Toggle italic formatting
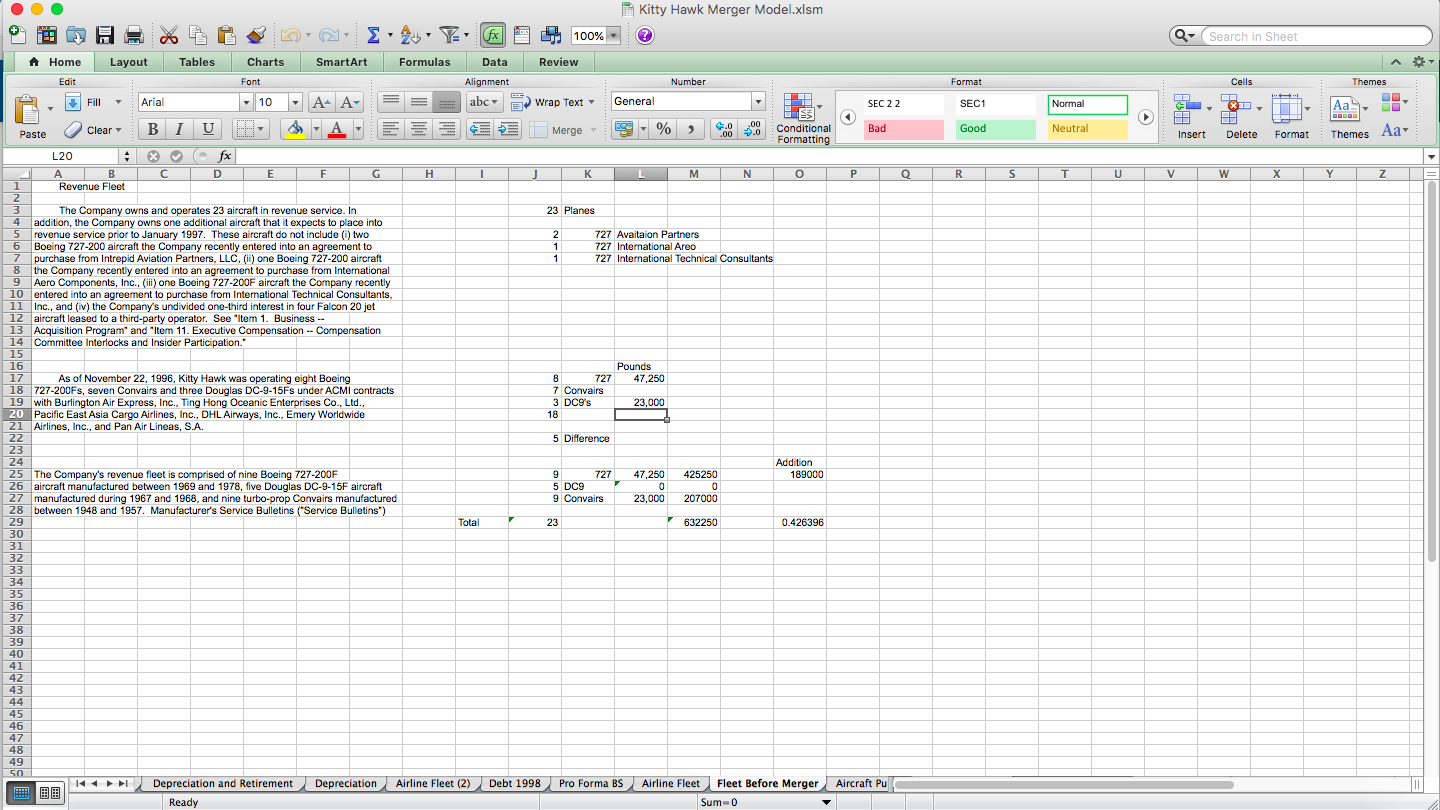The image size is (1440, 810). (x=180, y=129)
